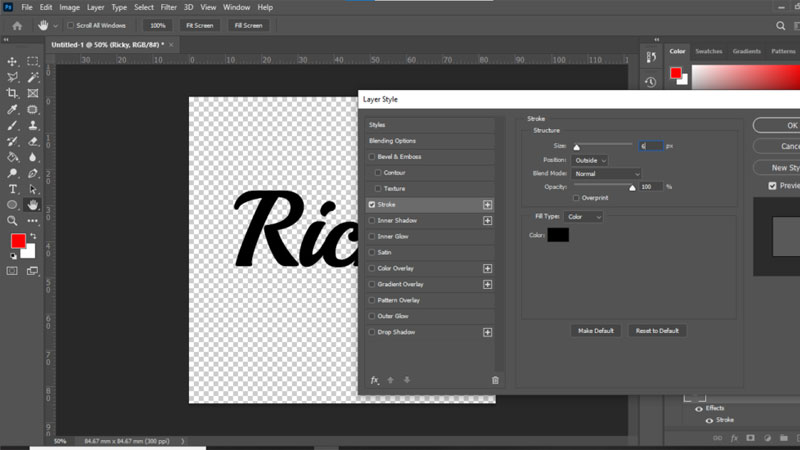Enable Color Overlay effect
The width and height of the screenshot is (800, 450).
[x=371, y=268]
